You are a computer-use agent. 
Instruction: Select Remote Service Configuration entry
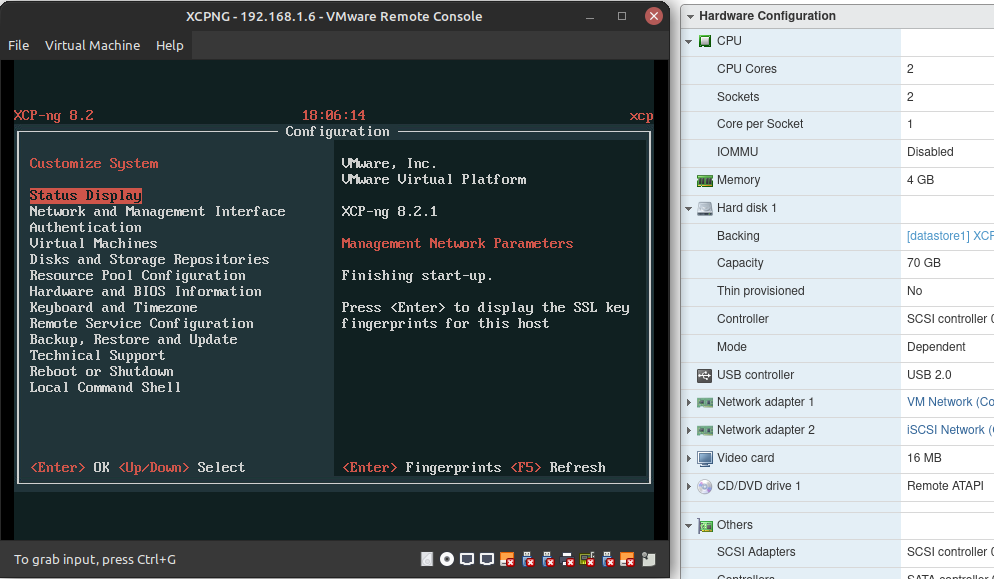141,323
